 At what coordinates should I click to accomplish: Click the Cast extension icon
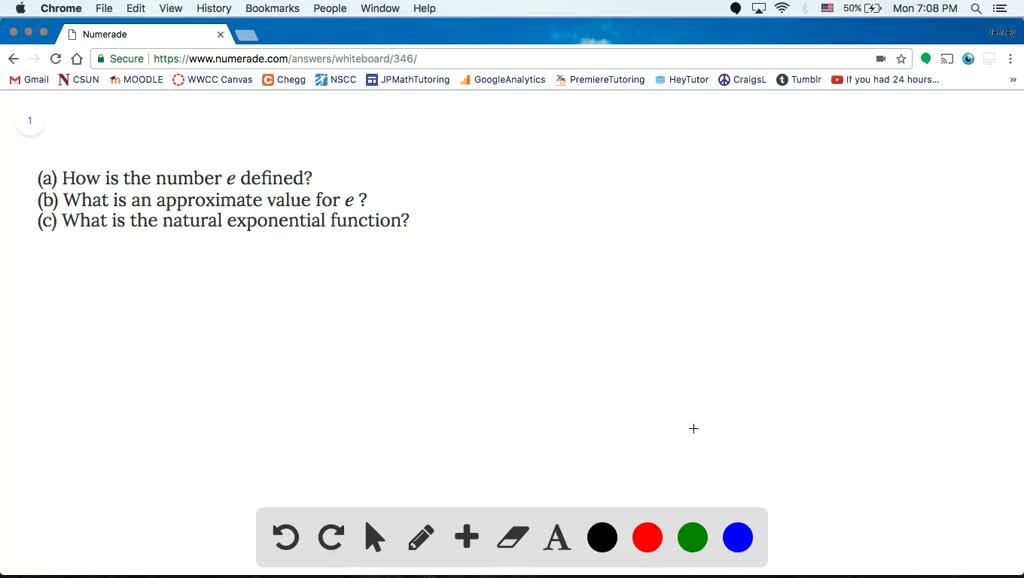coord(947,59)
